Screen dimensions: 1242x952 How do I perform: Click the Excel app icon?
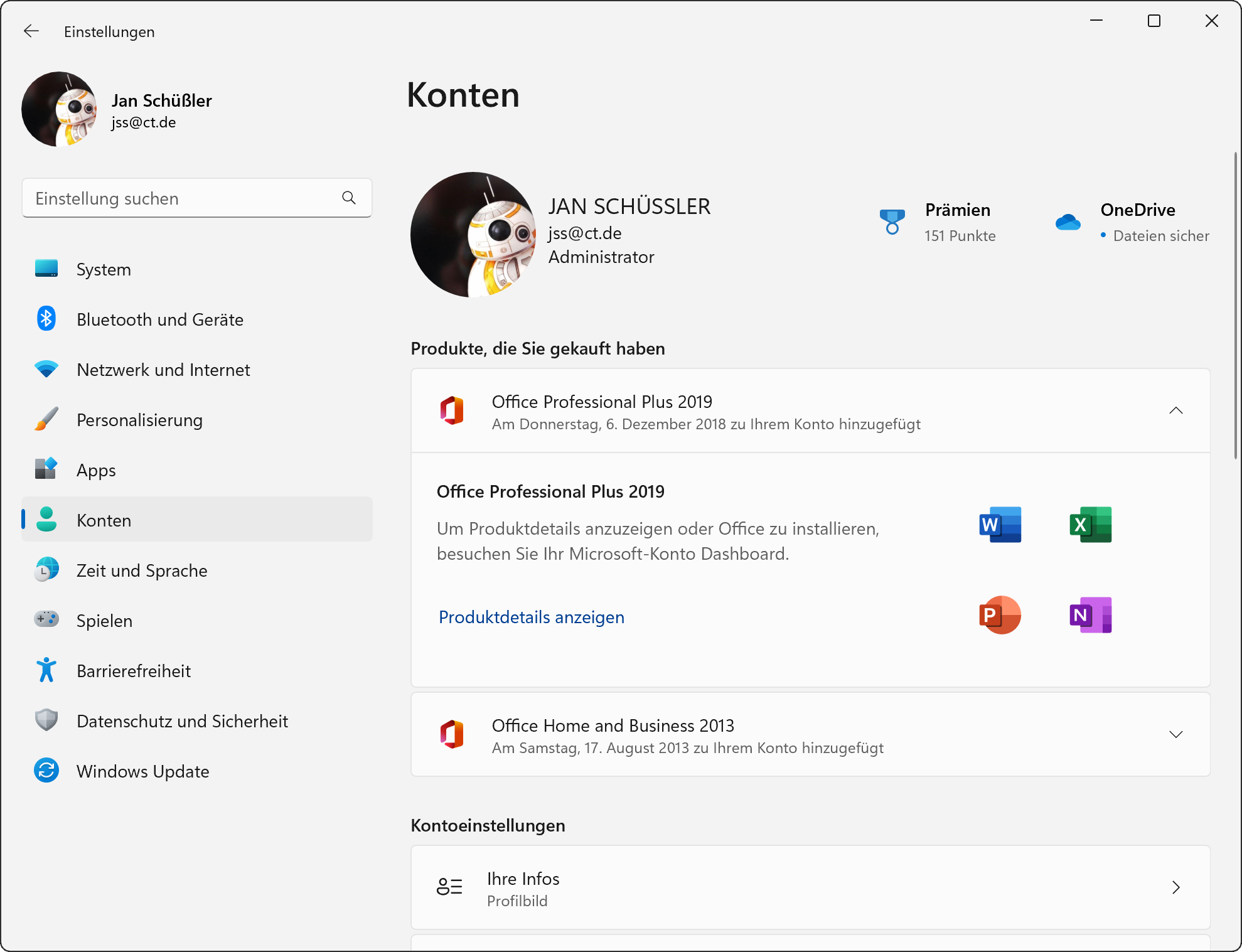pyautogui.click(x=1090, y=524)
